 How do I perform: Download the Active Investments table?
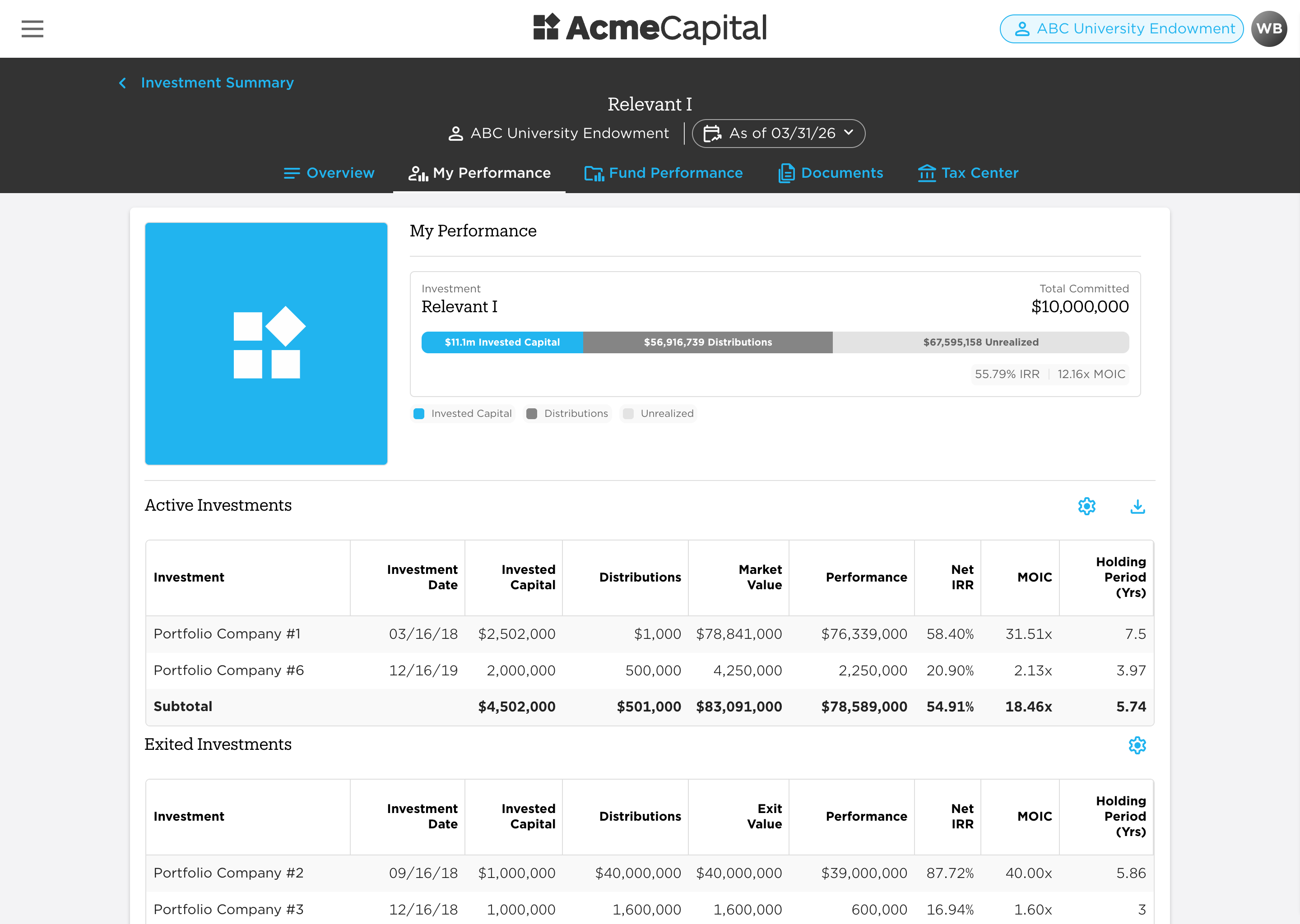point(1137,506)
